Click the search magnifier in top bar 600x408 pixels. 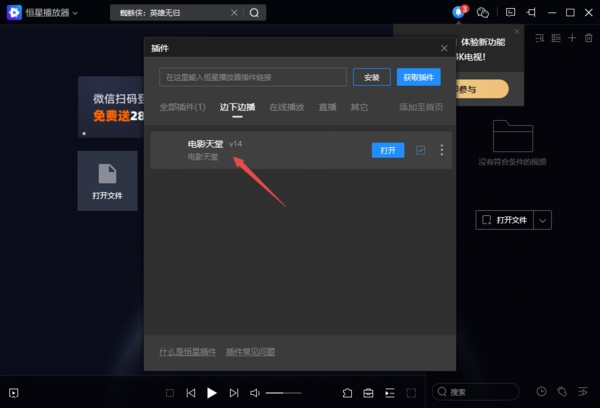[x=254, y=13]
